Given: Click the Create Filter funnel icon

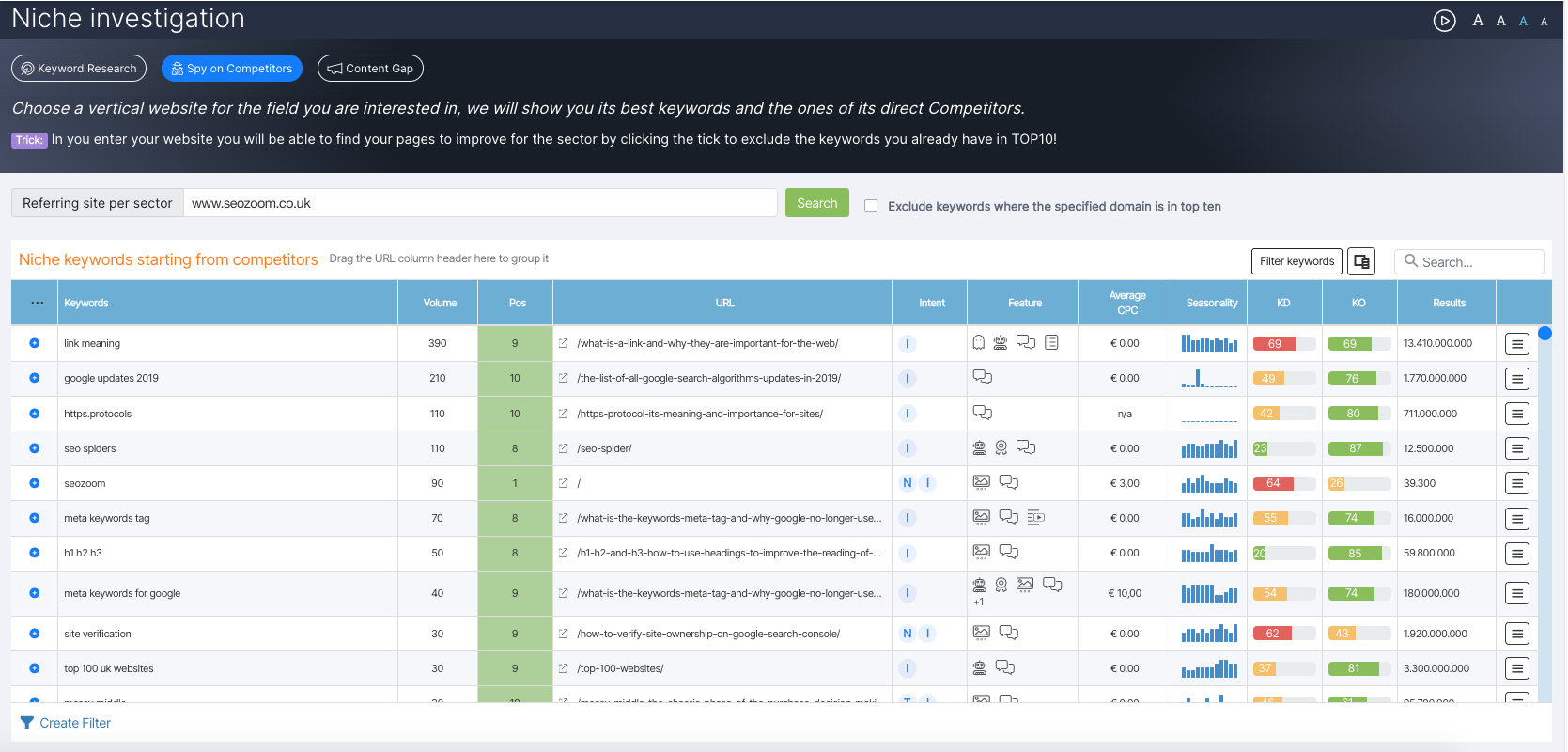Looking at the screenshot, I should click(27, 723).
